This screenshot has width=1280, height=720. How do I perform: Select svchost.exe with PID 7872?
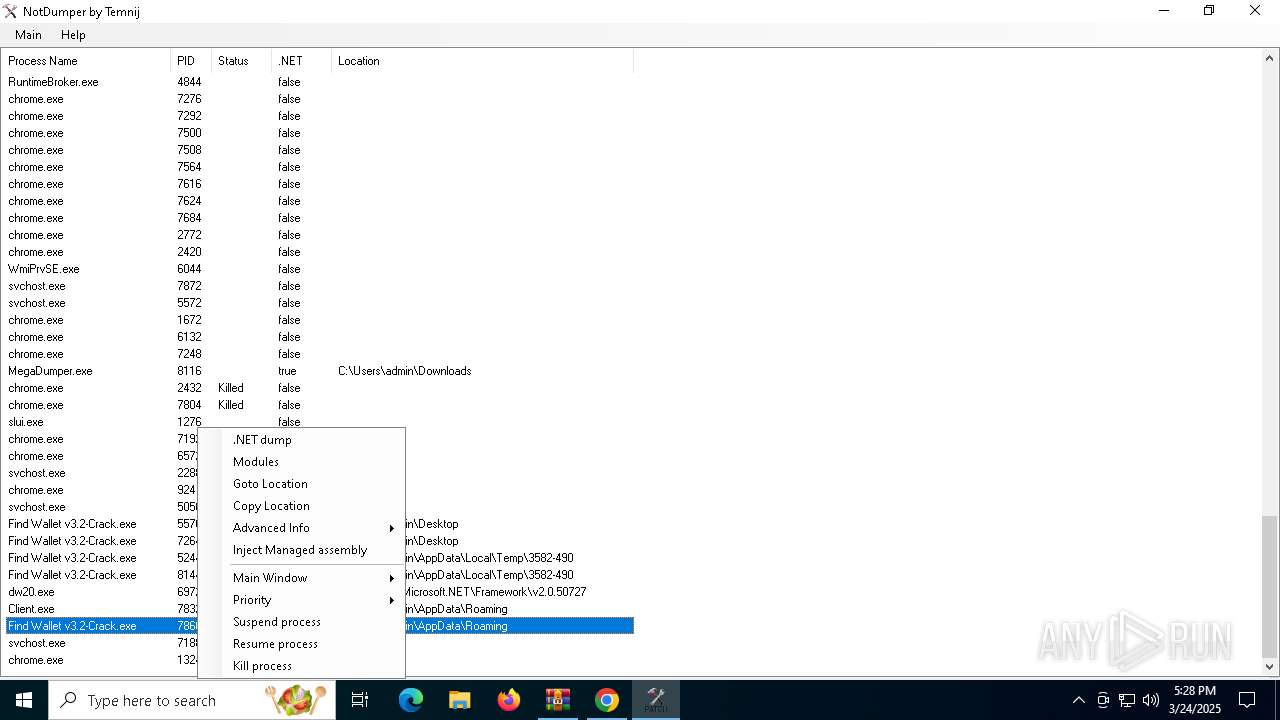point(318,286)
